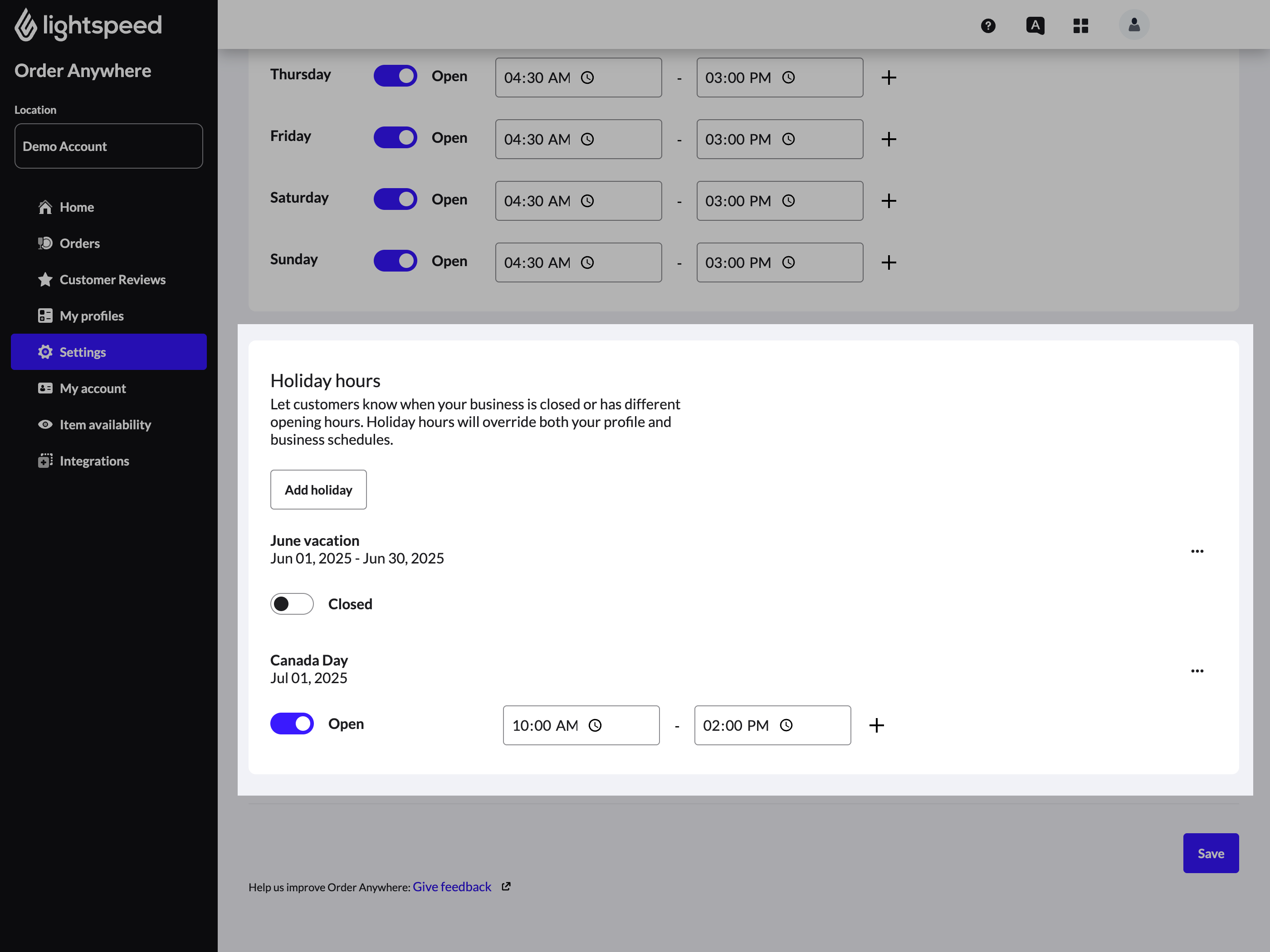Click the plus icon beside Canada Day hours

(876, 725)
